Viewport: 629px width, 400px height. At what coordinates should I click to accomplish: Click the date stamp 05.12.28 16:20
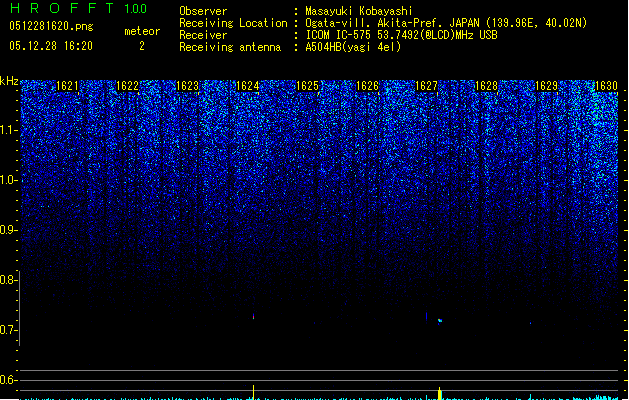[x=51, y=46]
